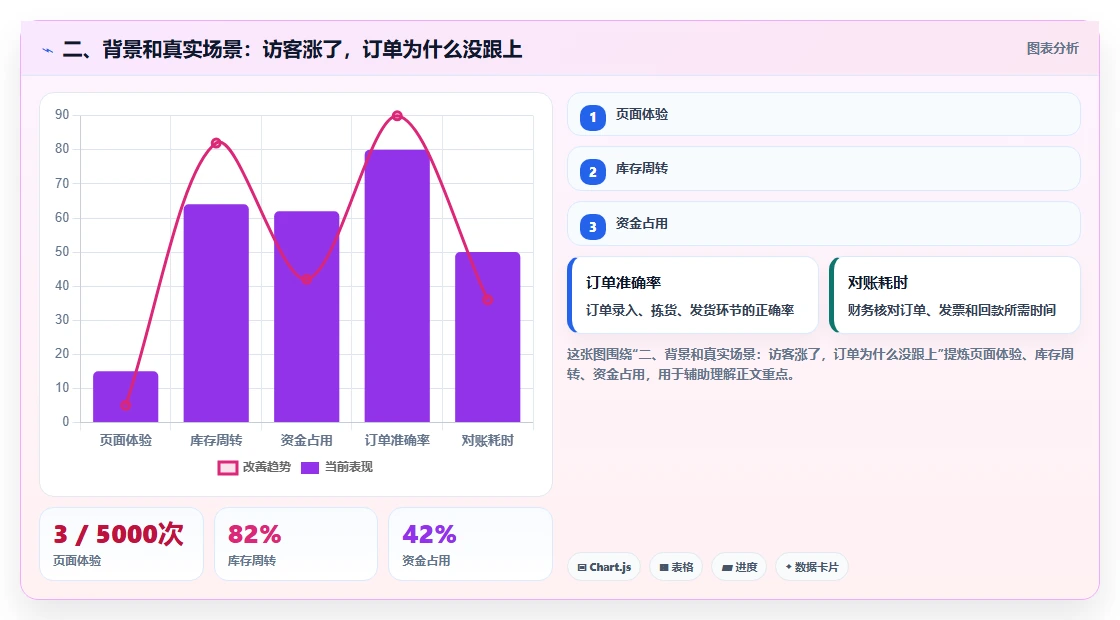This screenshot has width=1120, height=620.
Task: Click the 订单录入、拣货、发货环节的正确率 description
Action: (x=690, y=310)
